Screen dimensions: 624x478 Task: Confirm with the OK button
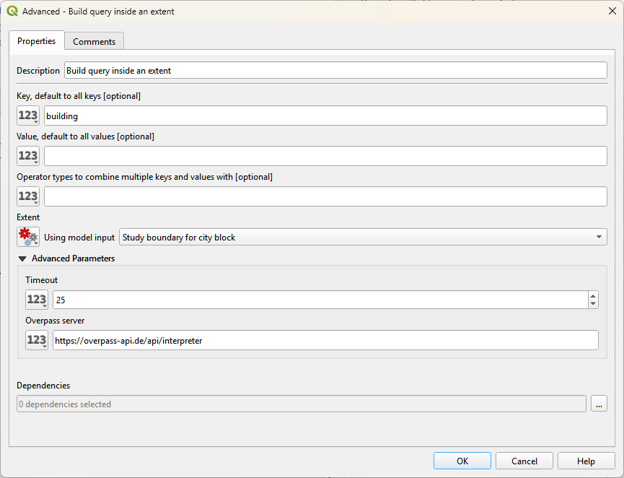tap(462, 461)
